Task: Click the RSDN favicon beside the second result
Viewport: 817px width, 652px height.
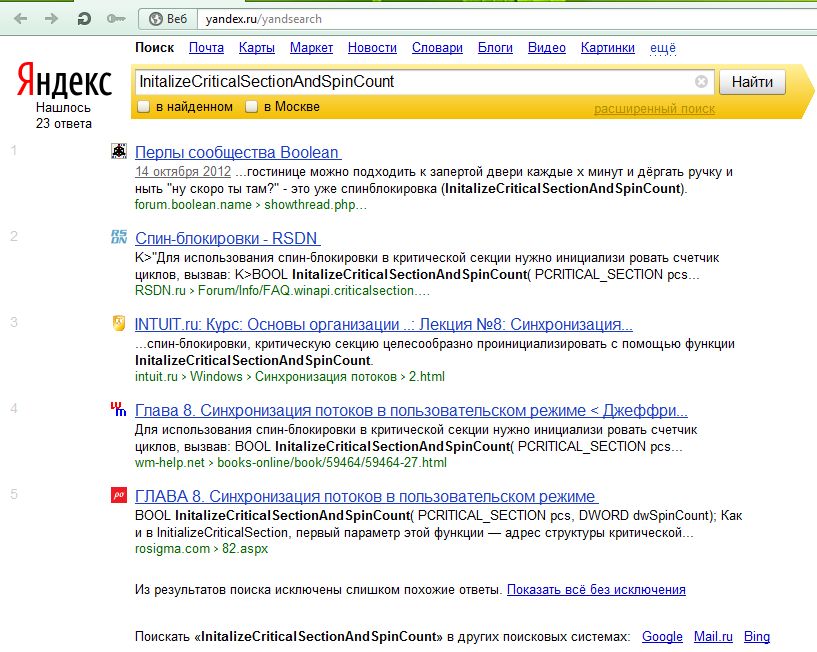Action: (x=119, y=237)
